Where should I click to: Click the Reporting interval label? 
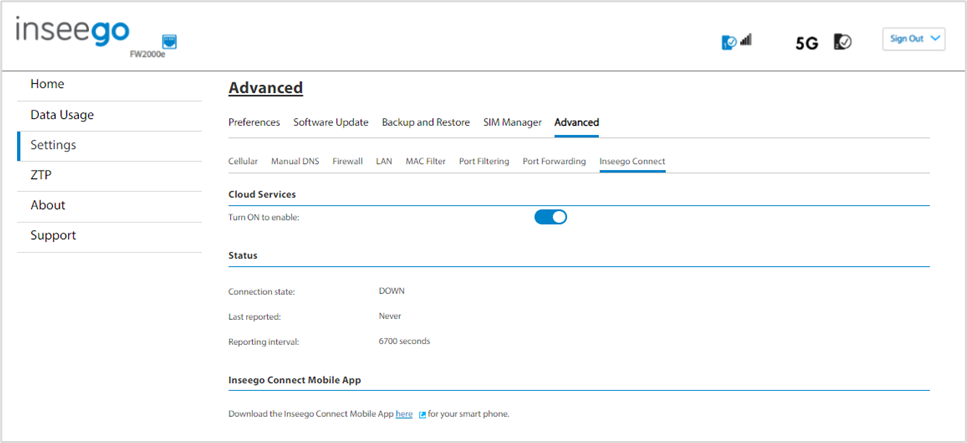(263, 342)
